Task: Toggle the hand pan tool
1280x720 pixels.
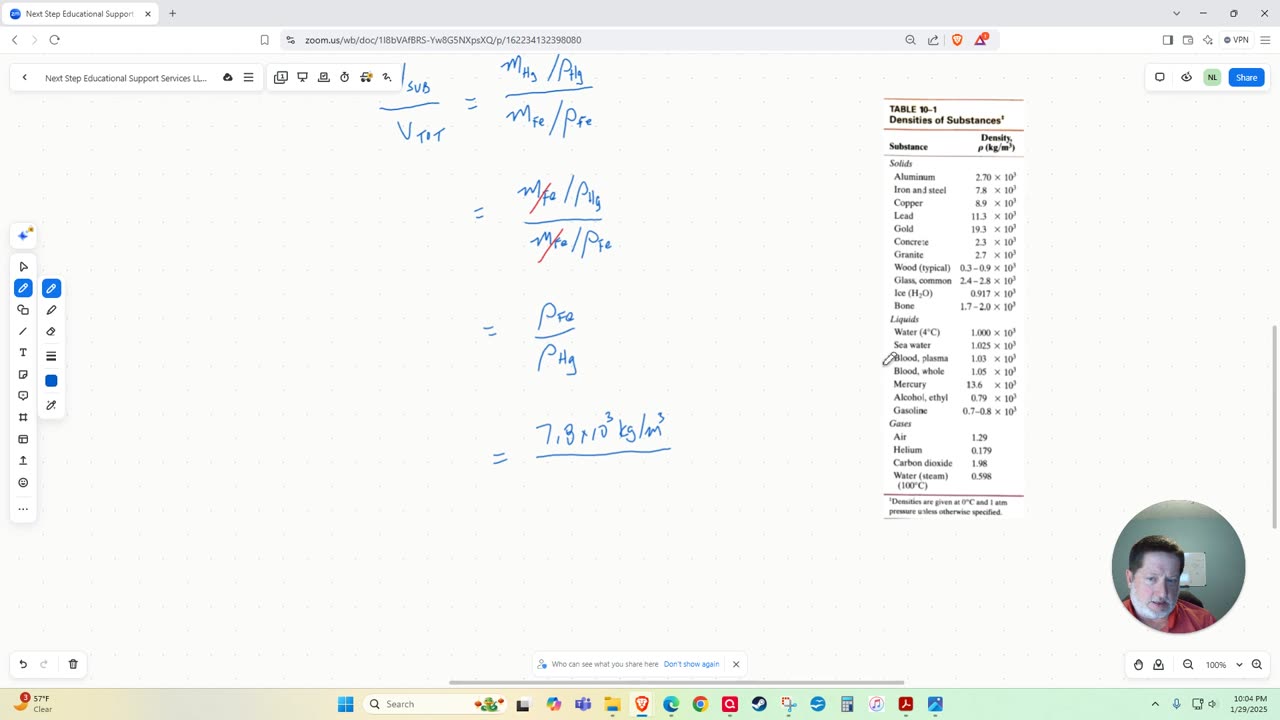Action: (1138, 665)
